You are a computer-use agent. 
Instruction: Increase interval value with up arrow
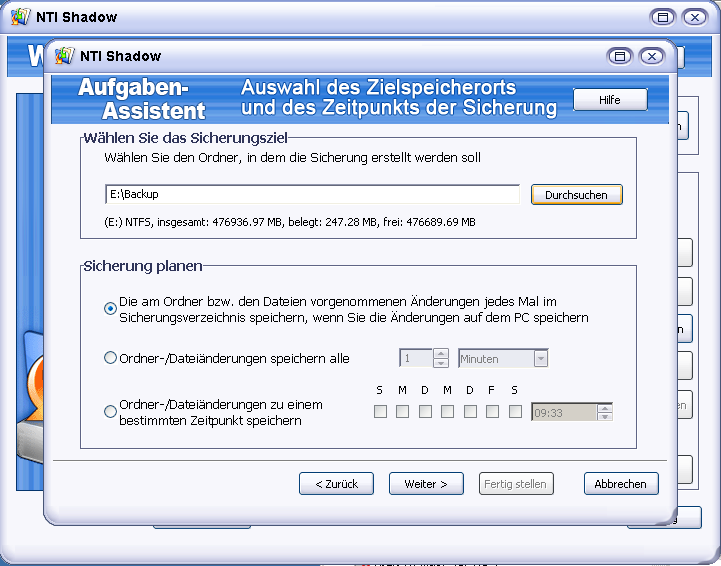pyautogui.click(x=441, y=354)
